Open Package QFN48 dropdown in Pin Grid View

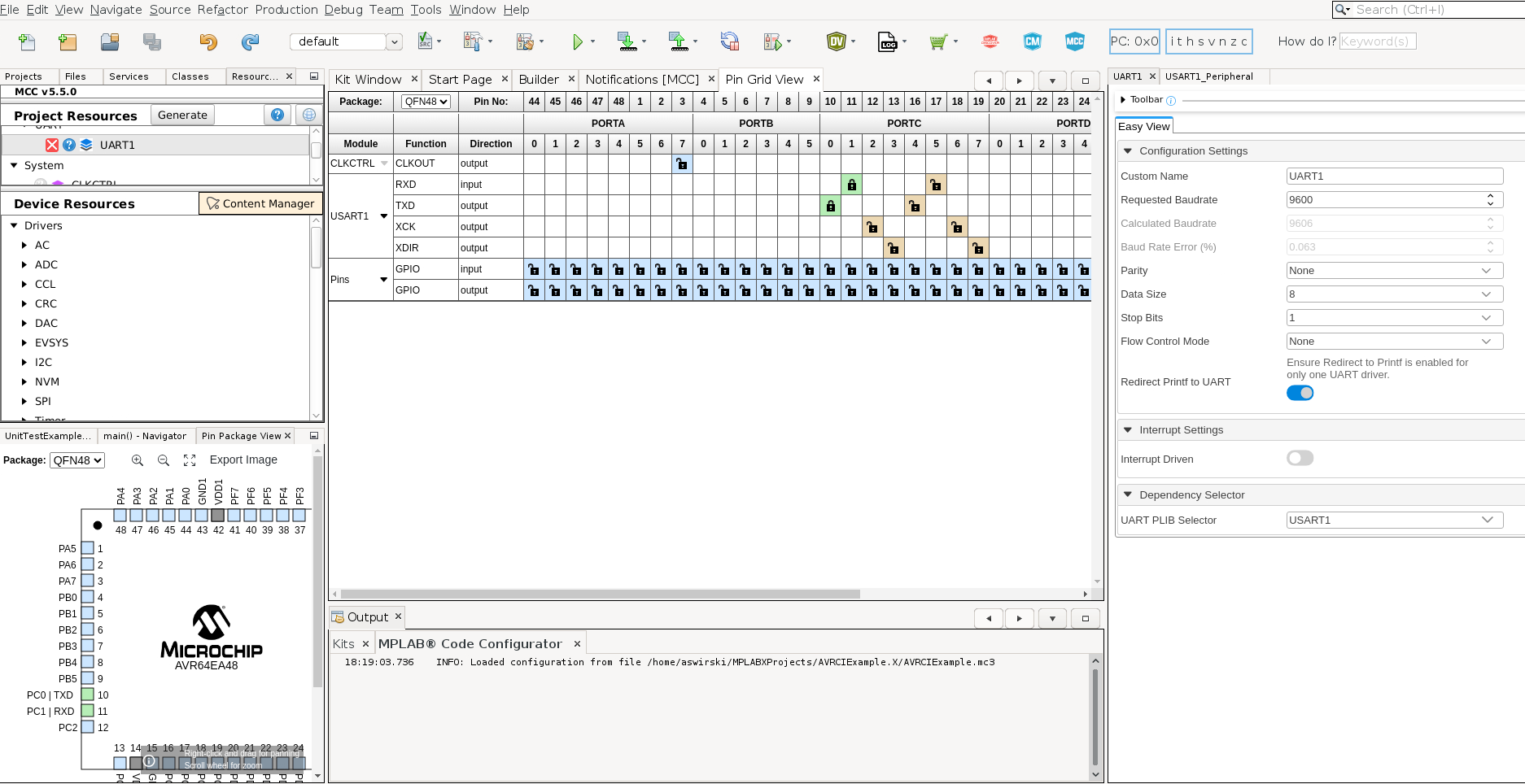pos(426,102)
